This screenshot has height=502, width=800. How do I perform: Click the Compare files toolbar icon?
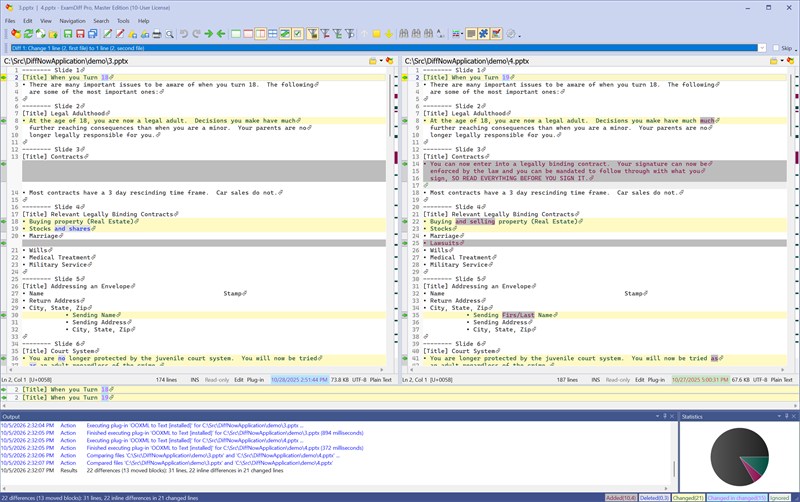tap(16, 34)
